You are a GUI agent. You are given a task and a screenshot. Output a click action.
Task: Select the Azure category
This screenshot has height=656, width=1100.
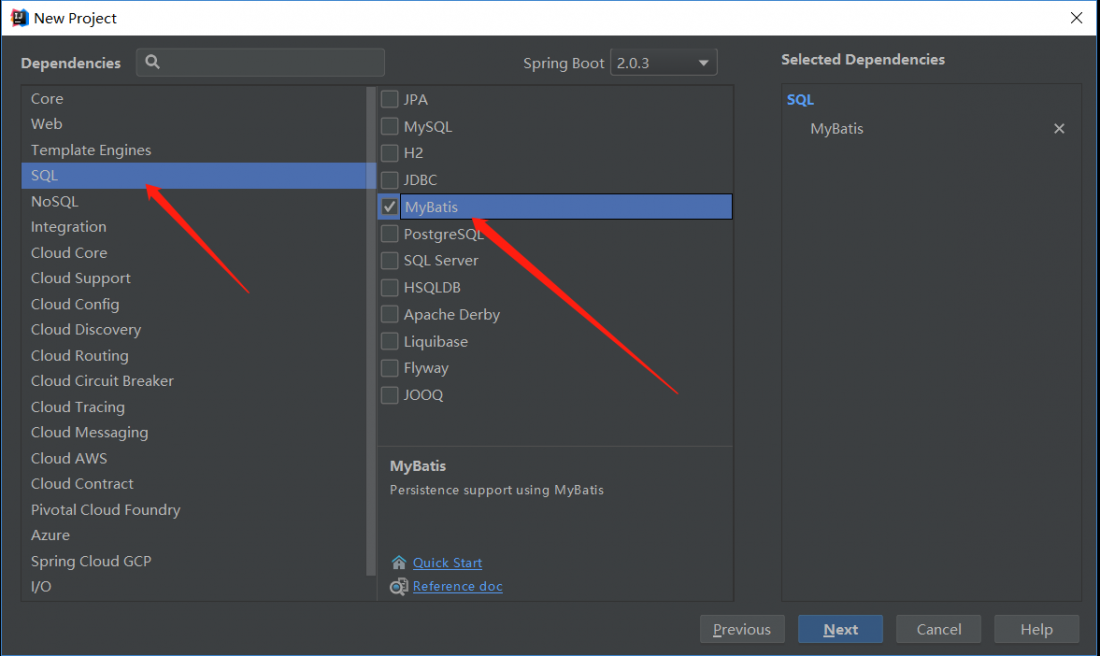[194, 535]
